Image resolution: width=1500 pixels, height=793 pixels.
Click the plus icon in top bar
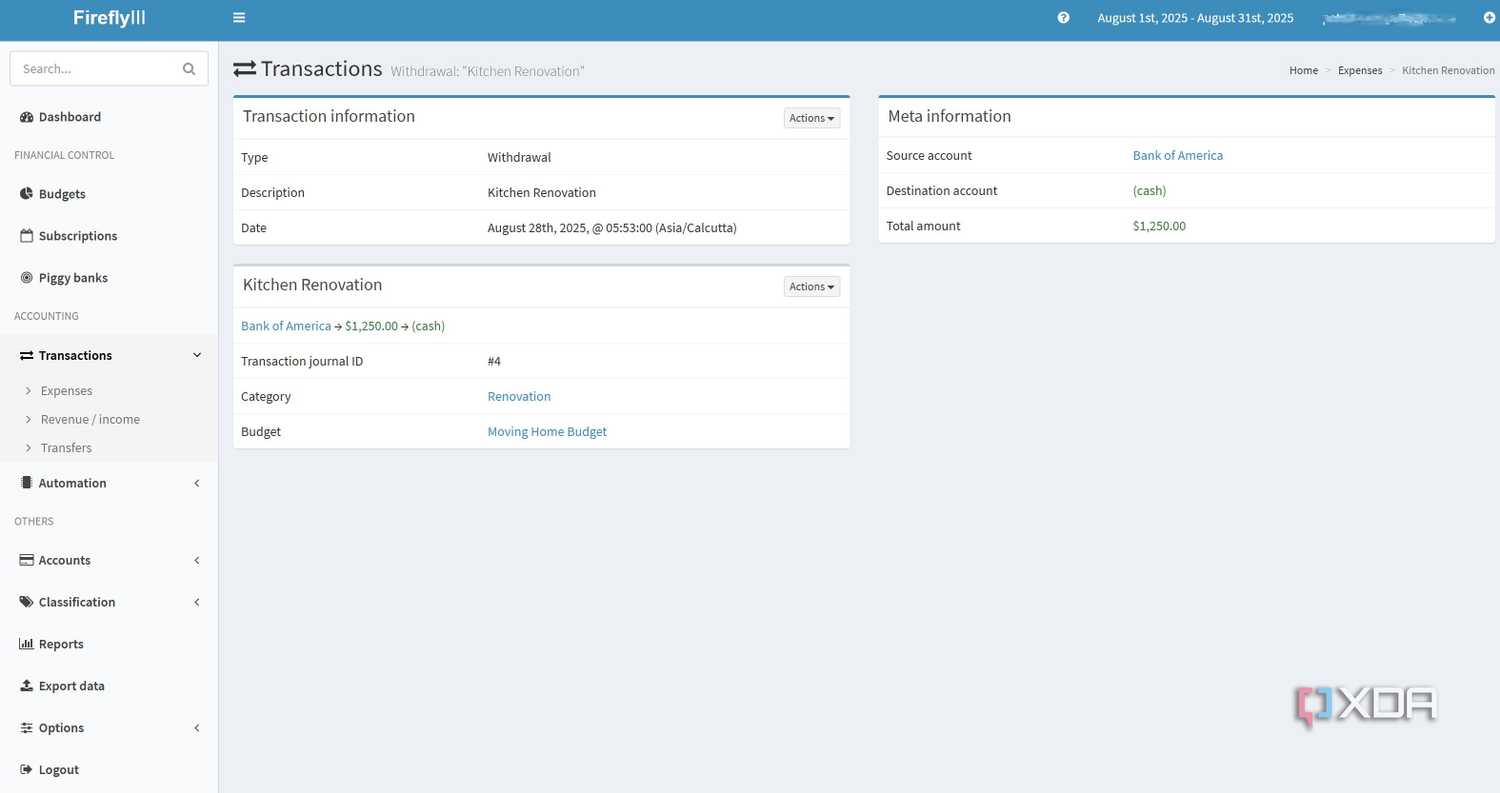(1489, 17)
